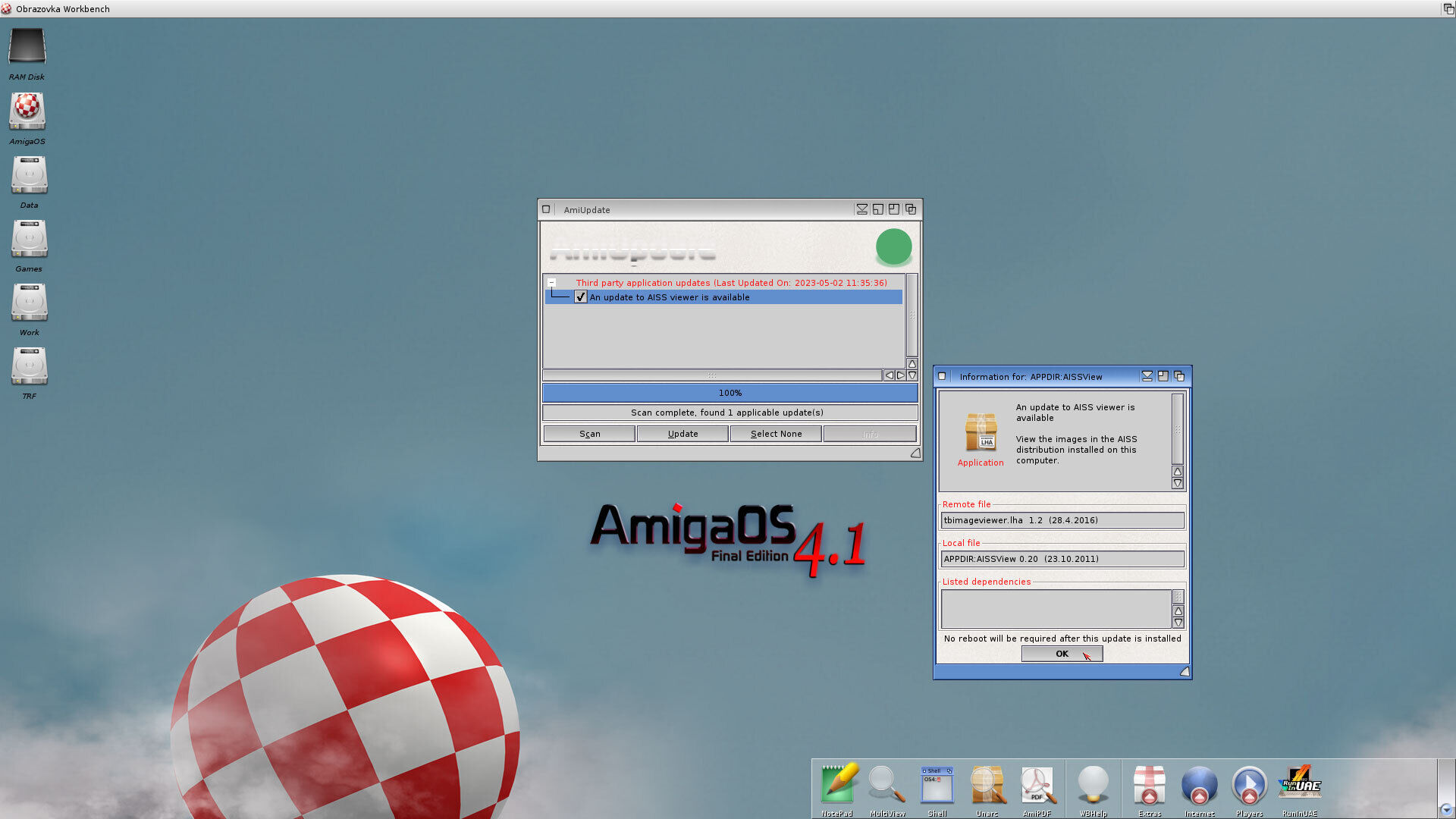1456x819 pixels.
Task: Click the Update button
Action: pos(682,434)
